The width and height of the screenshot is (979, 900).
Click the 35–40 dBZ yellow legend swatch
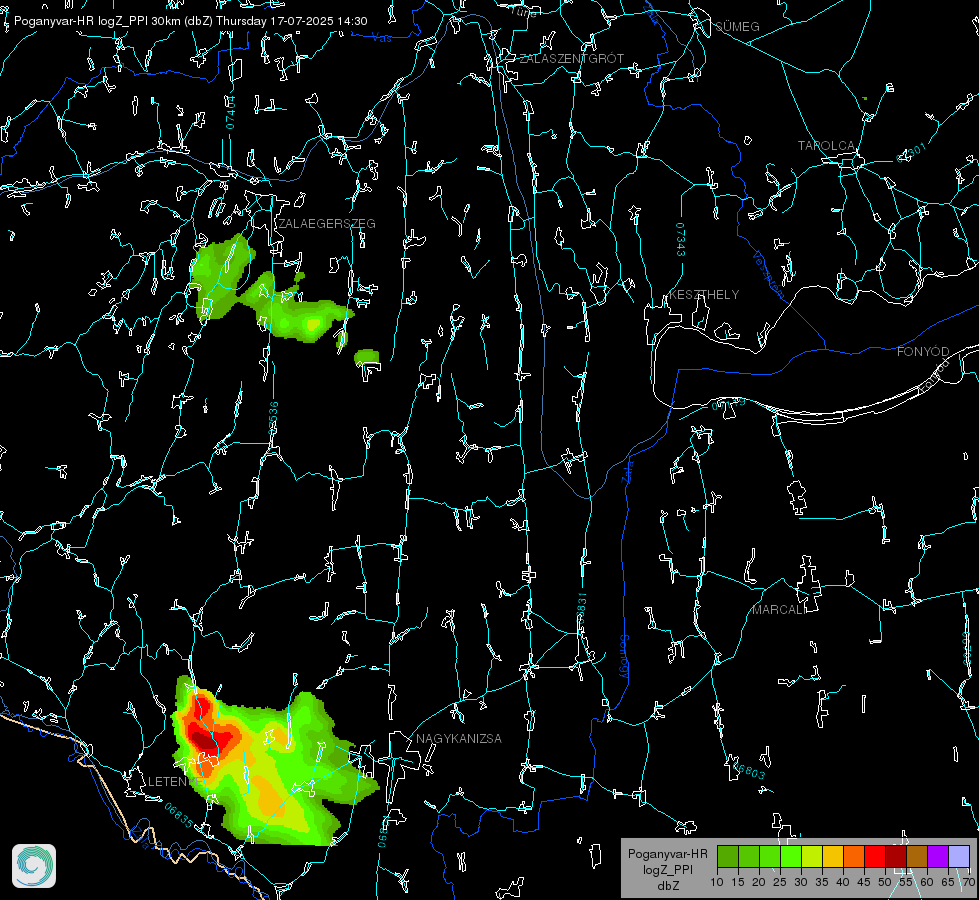(833, 856)
